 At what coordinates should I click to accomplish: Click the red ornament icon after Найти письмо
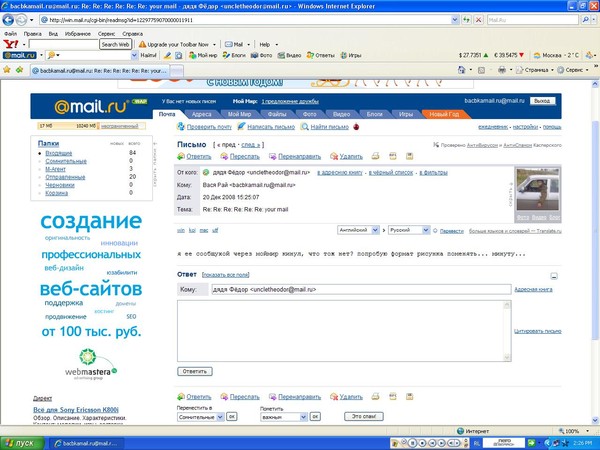coord(356,127)
